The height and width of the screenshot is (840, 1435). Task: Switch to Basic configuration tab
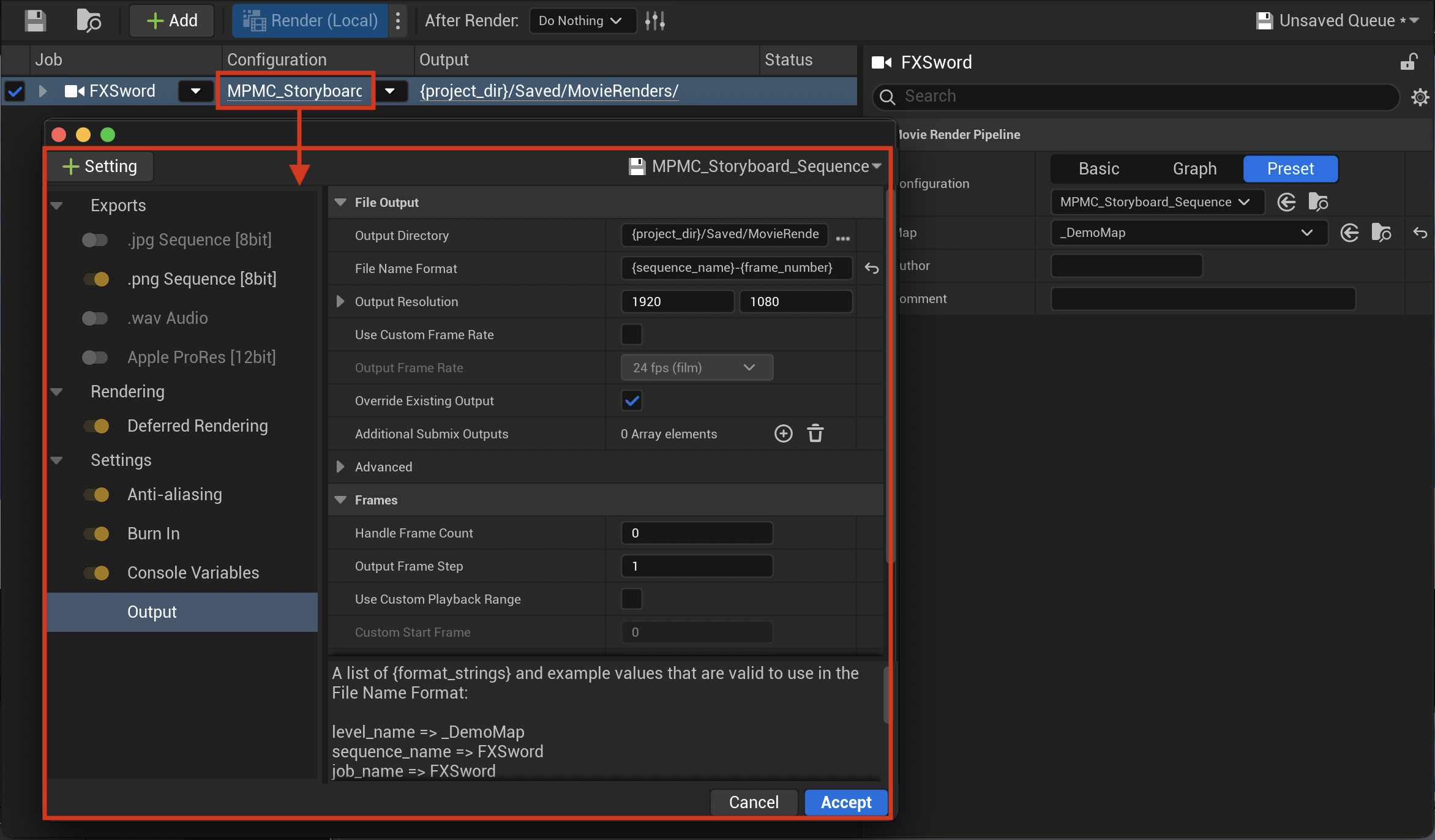1099,169
